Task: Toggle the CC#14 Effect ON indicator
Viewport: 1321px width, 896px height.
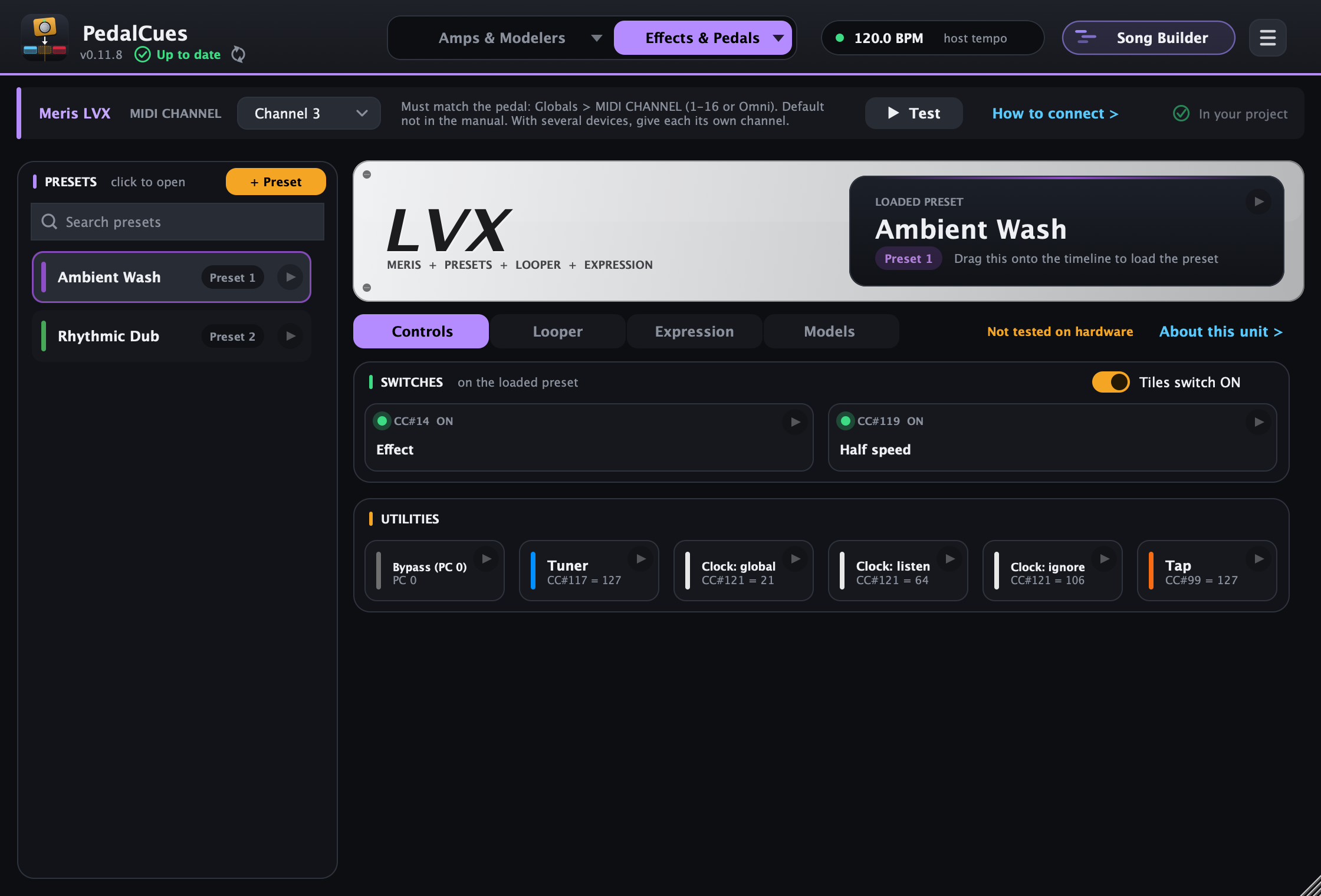Action: (382, 421)
